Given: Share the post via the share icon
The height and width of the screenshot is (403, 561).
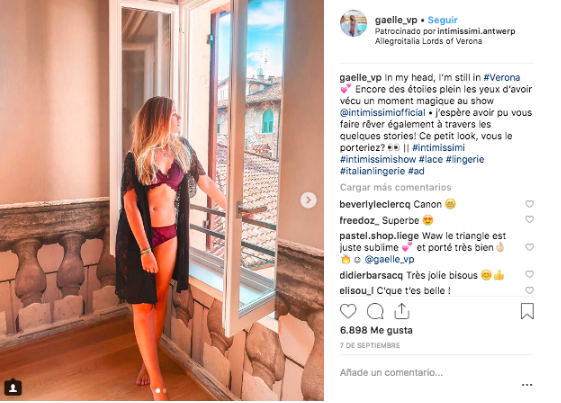Looking at the screenshot, I should 402,311.
